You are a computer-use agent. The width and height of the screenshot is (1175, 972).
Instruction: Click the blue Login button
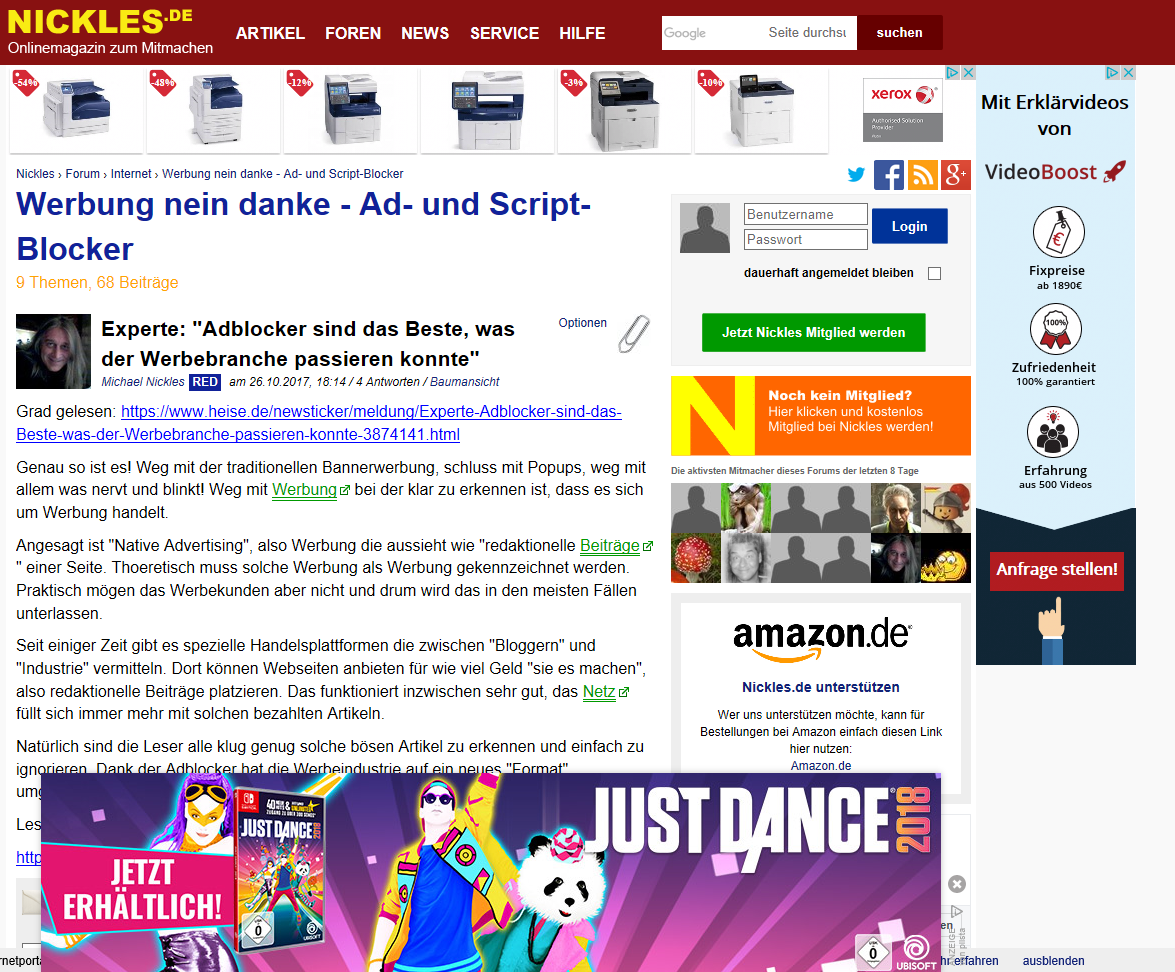coord(910,226)
